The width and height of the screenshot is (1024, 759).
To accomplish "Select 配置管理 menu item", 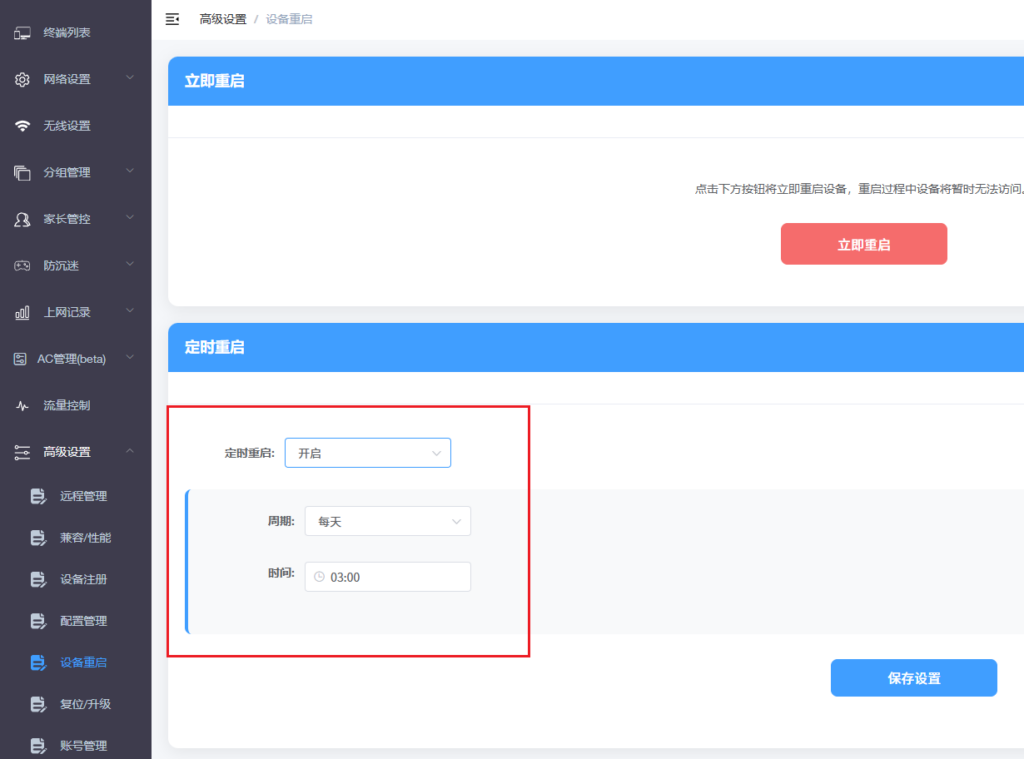I will [x=83, y=621].
